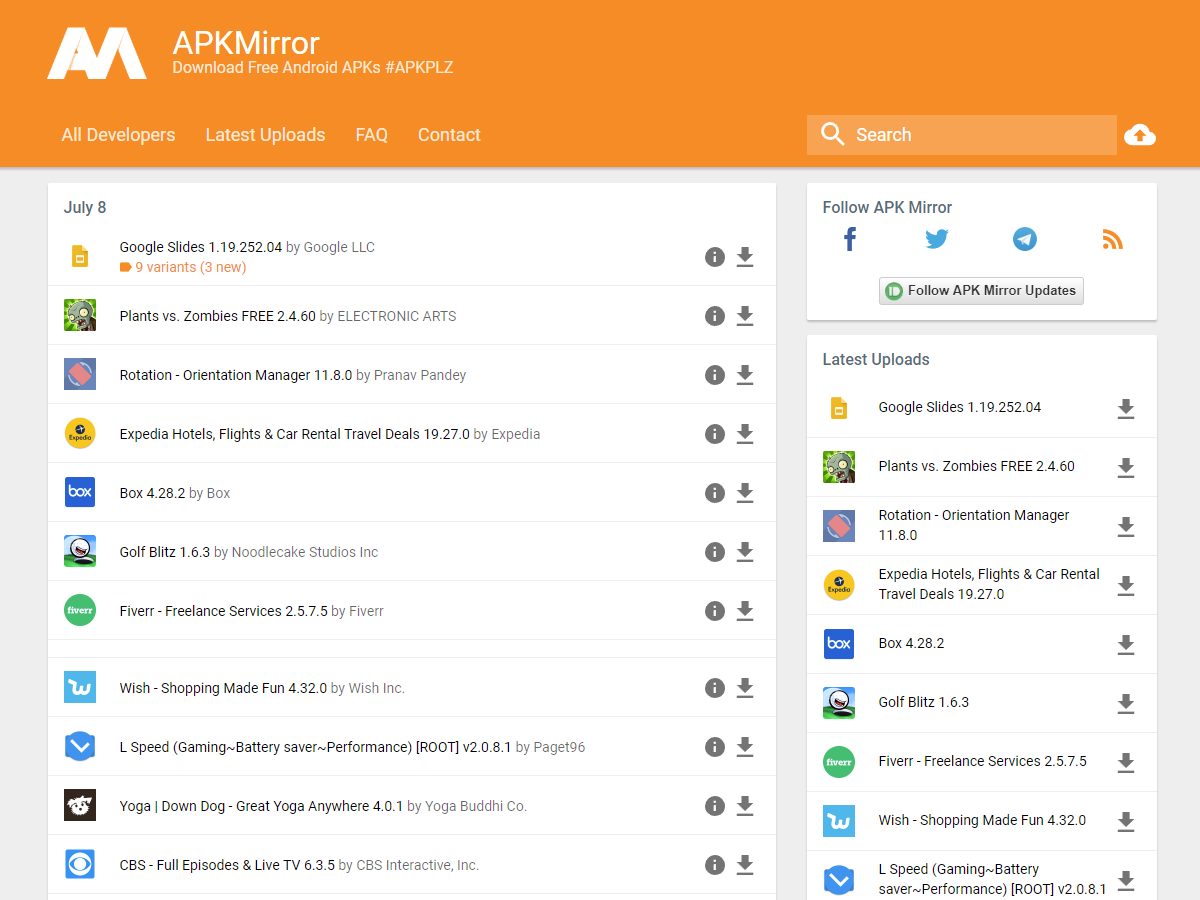Download Google Slides in Latest Uploads sidebar

1126,409
